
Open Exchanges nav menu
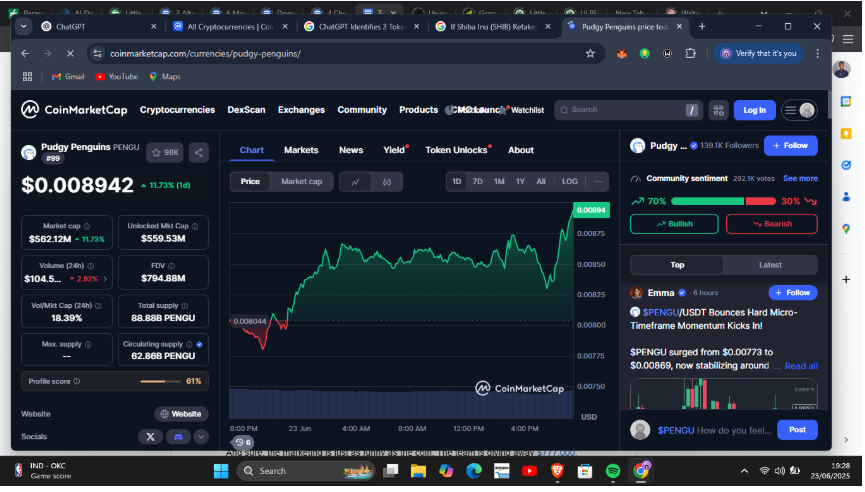point(301,110)
